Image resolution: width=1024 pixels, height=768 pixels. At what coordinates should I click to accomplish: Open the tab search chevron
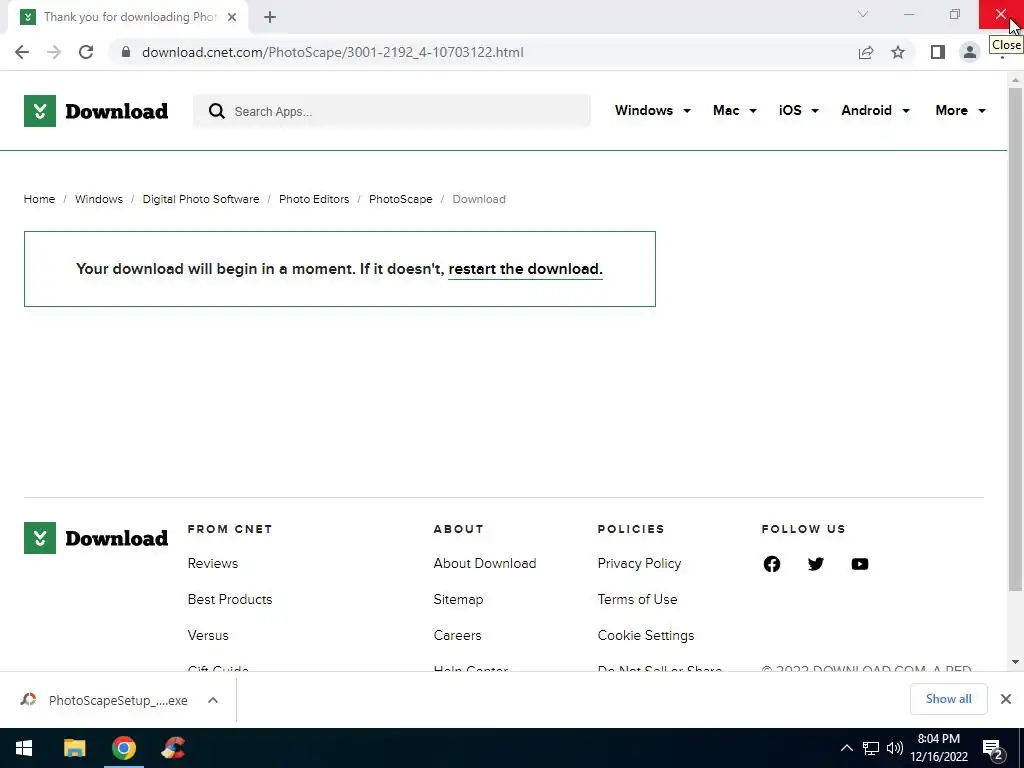863,14
